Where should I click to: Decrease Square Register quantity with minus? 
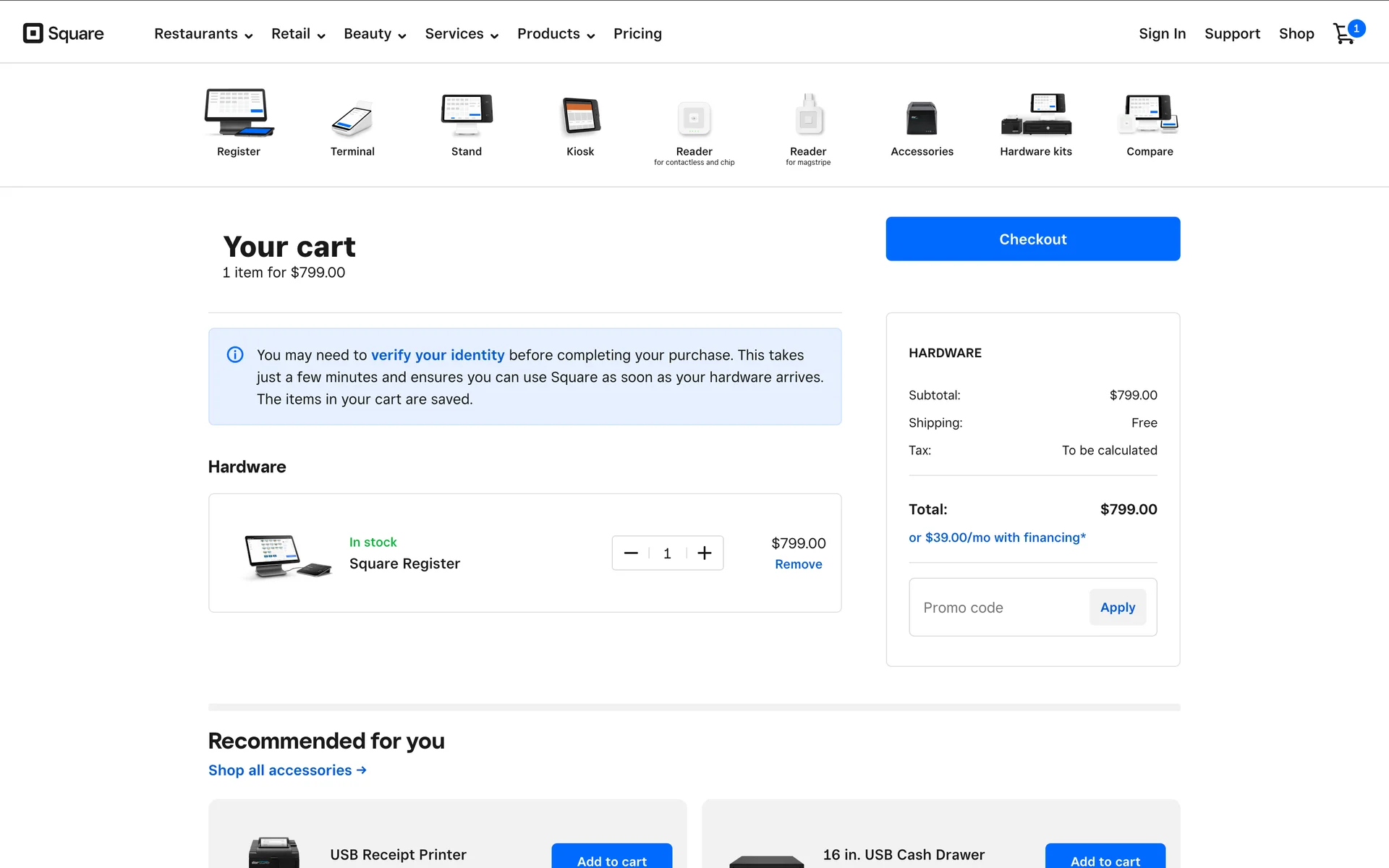click(x=631, y=553)
